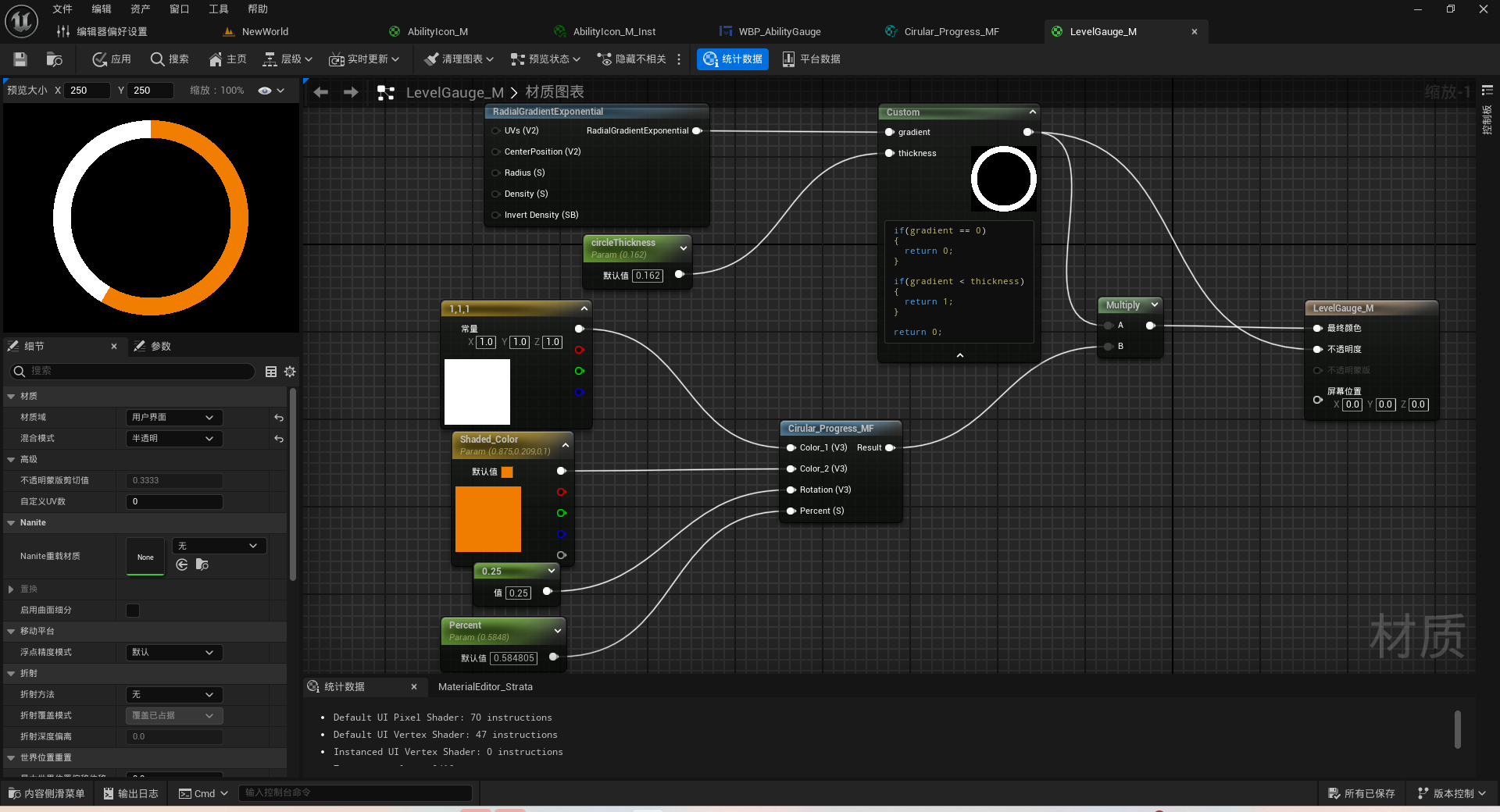The height and width of the screenshot is (812, 1500).
Task: Open the Search (搜索) tool
Action: (x=170, y=59)
